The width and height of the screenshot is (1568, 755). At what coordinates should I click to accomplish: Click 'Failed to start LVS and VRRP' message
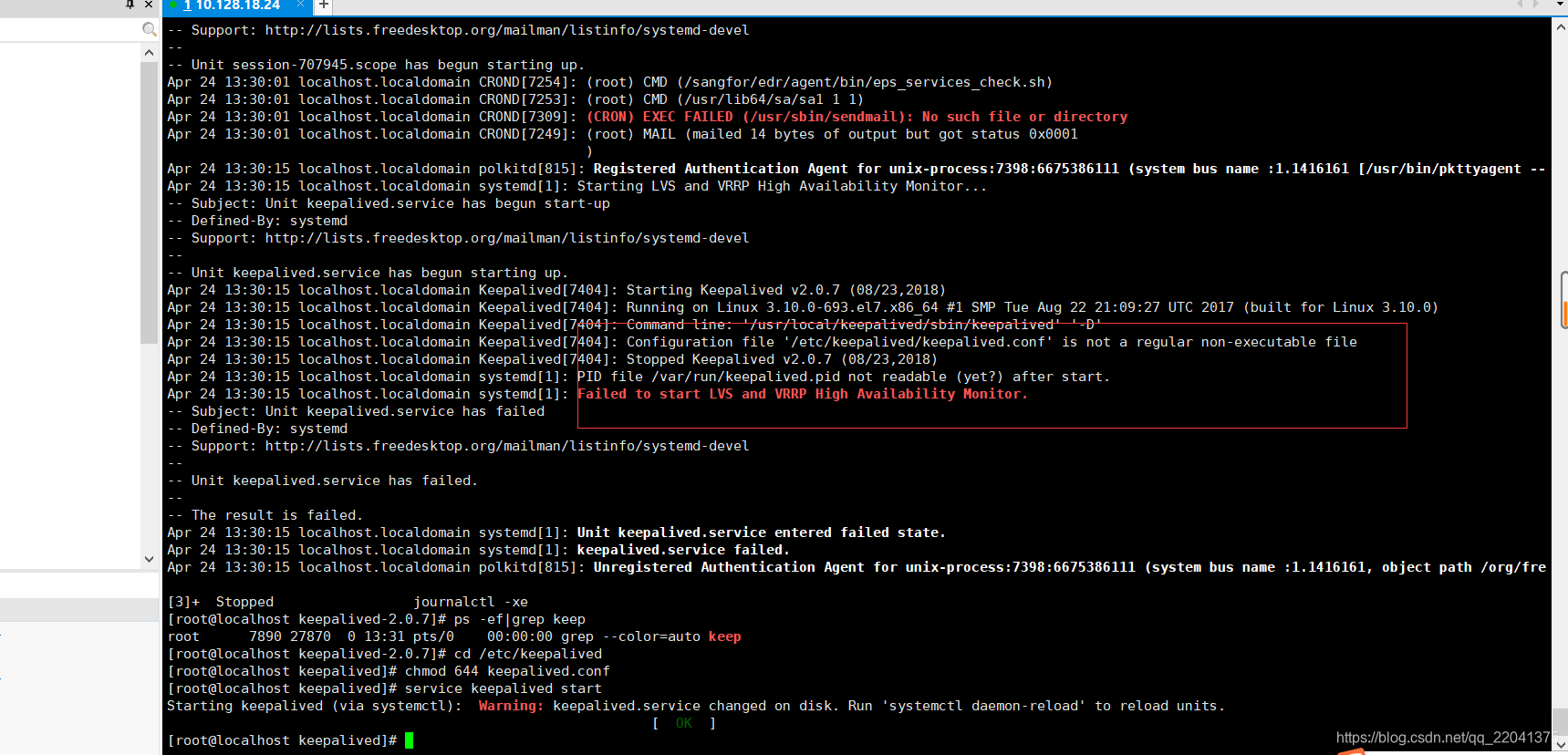(x=803, y=394)
